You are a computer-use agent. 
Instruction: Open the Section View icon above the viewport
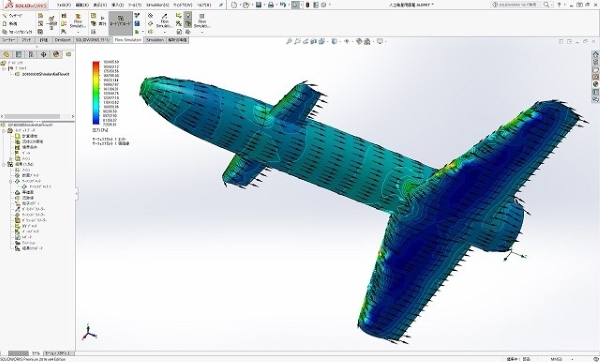(314, 41)
